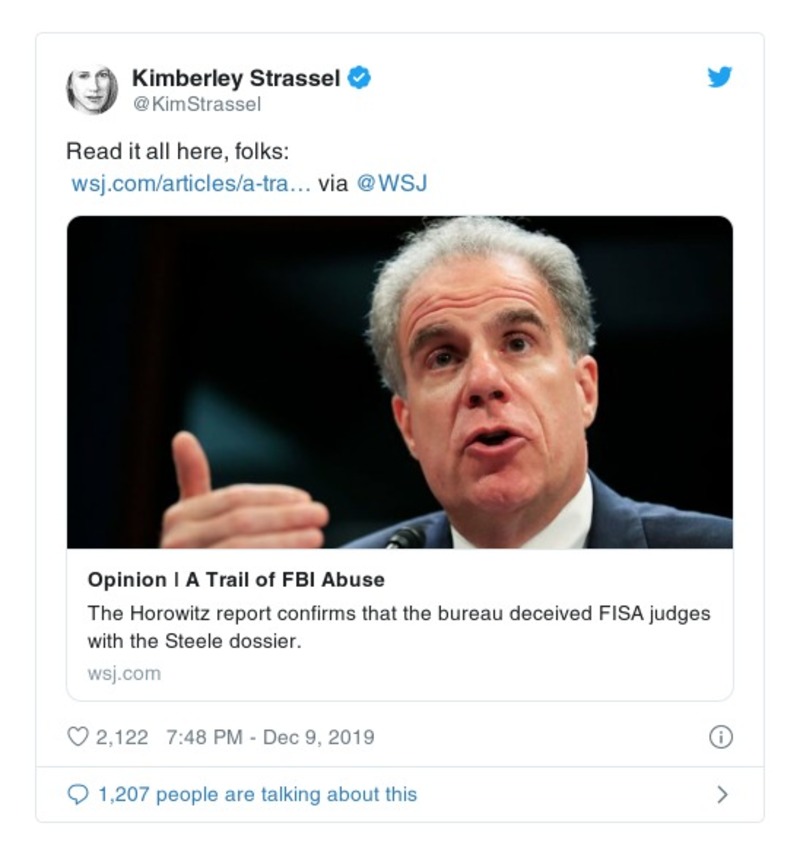Expand the conversation with the right chevron
The width and height of the screenshot is (800, 858).
click(722, 795)
